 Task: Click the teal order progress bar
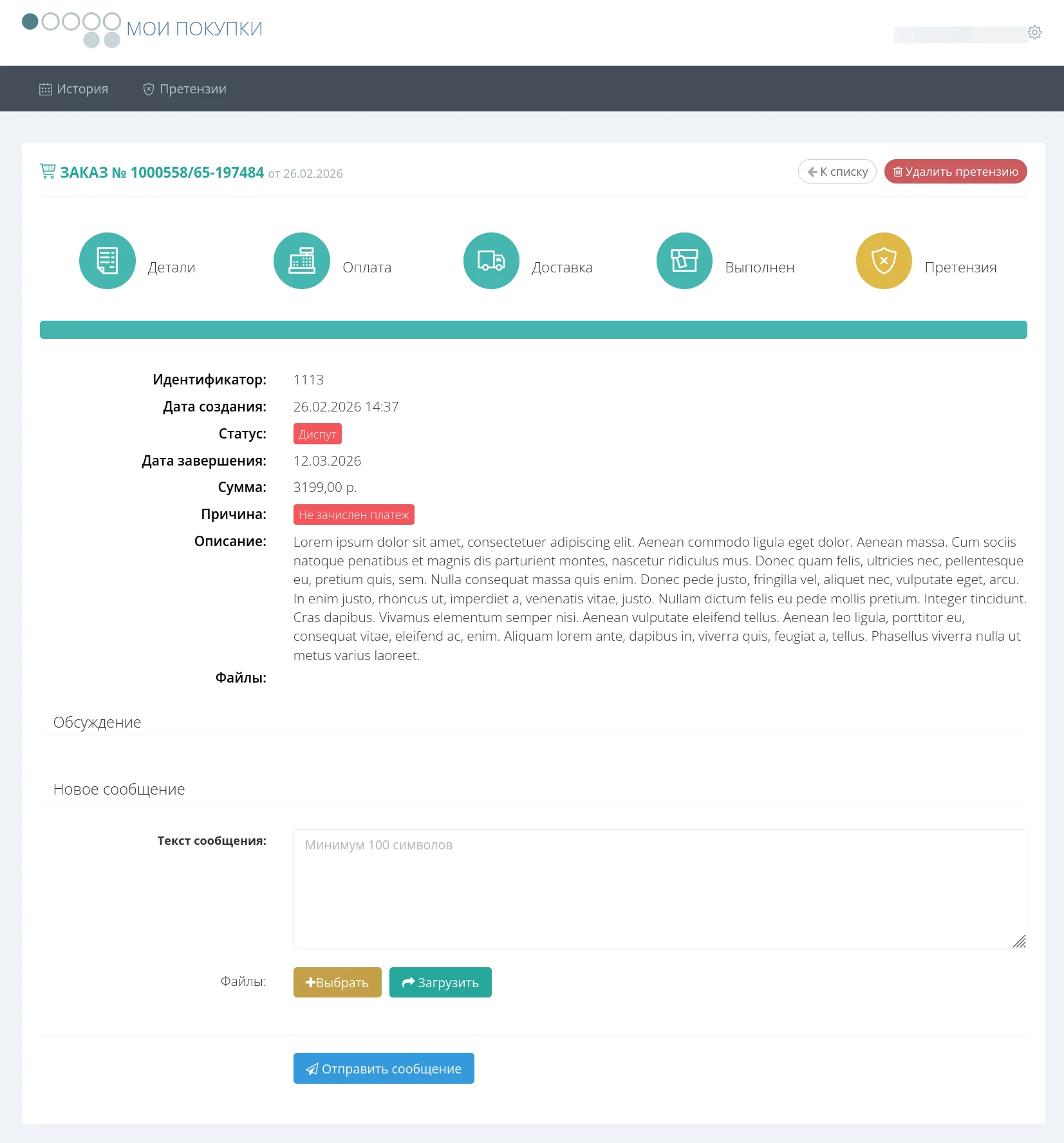[x=533, y=330]
